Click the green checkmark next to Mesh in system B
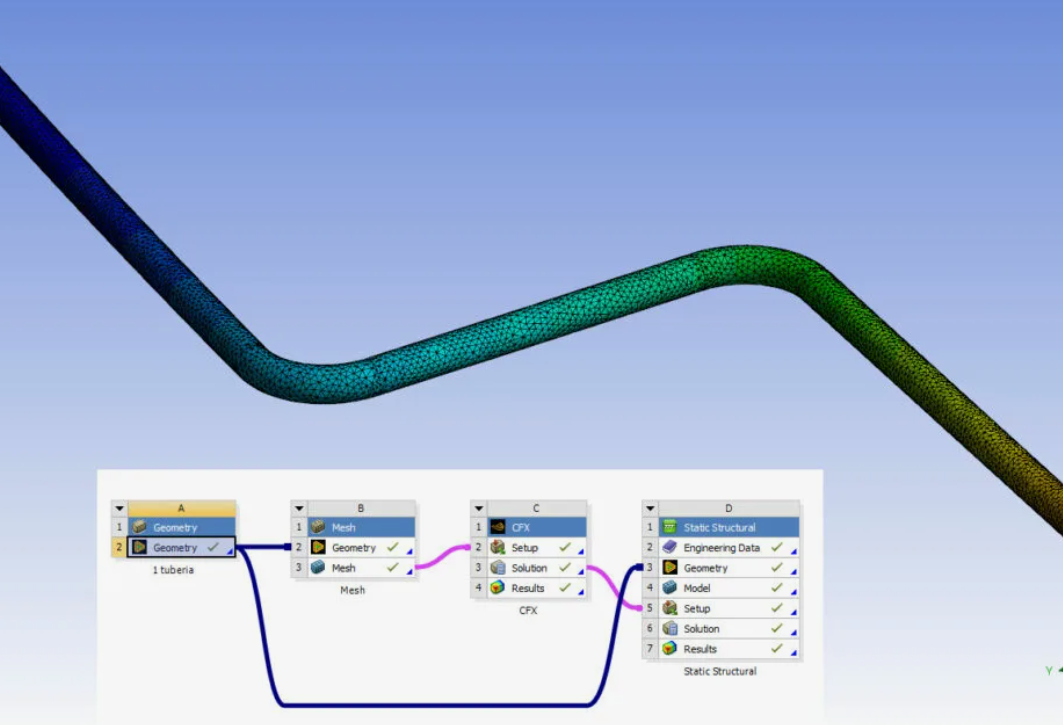This screenshot has width=1063, height=725. [x=393, y=567]
